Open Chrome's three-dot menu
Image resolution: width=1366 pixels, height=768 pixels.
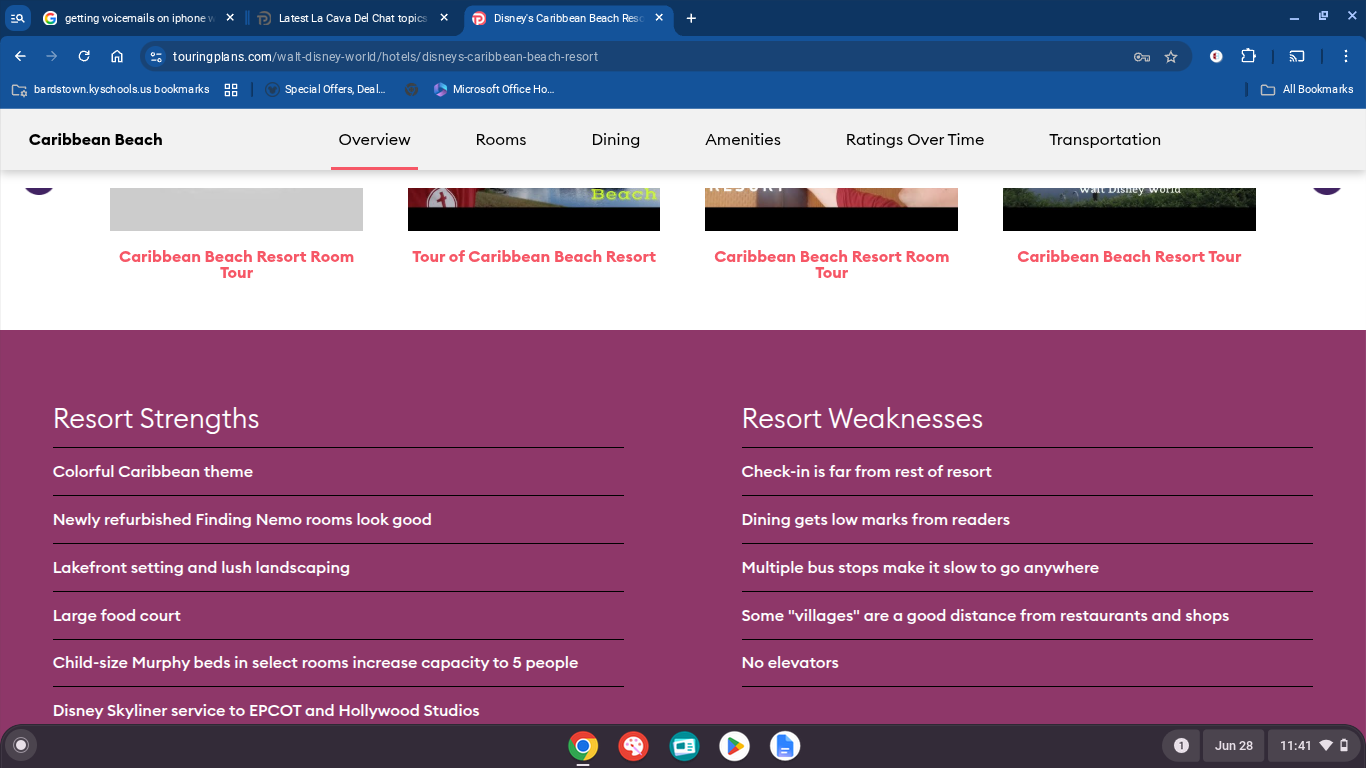(1346, 57)
